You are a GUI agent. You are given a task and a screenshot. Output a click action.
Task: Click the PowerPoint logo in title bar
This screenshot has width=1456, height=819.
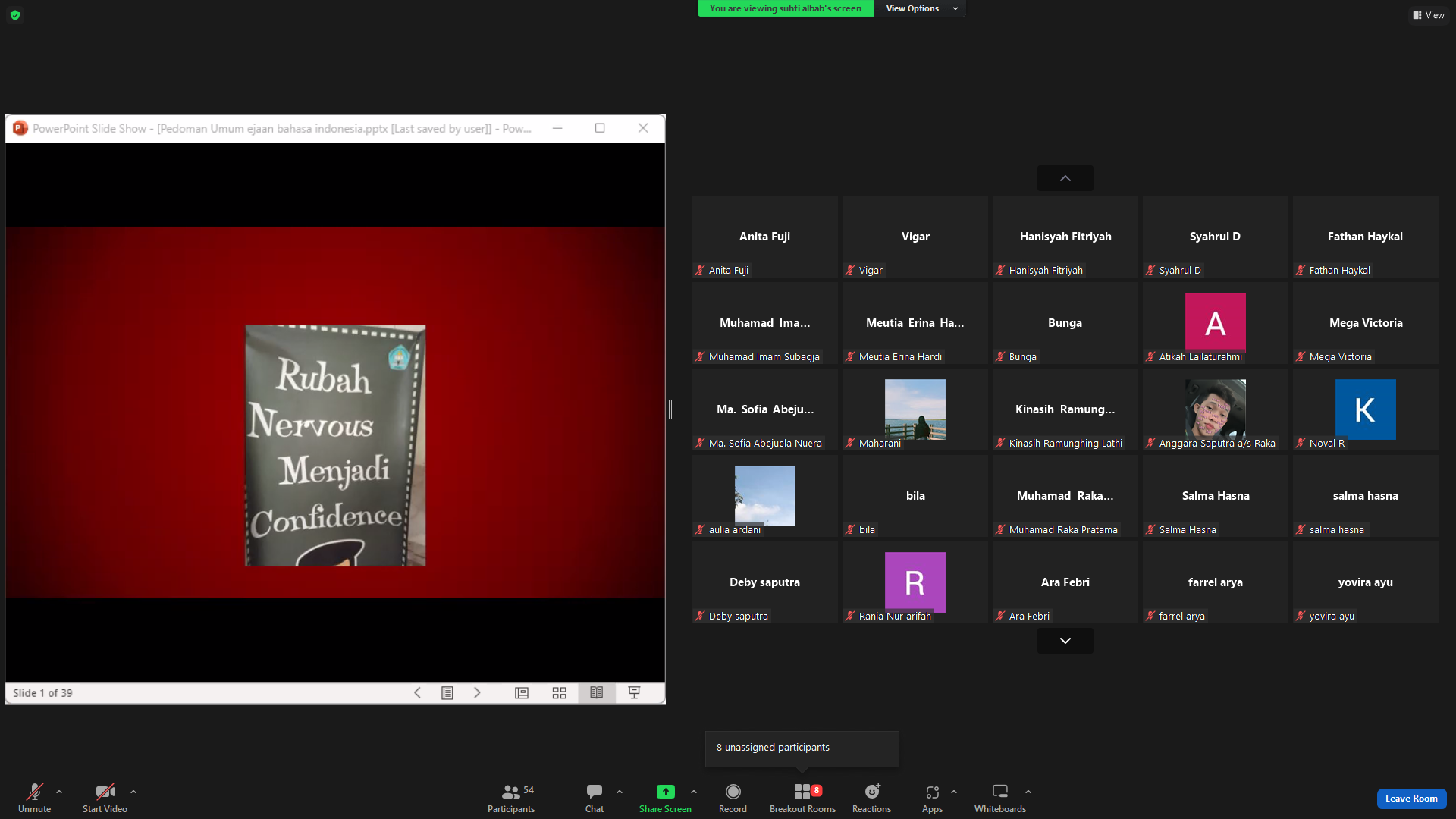coord(20,128)
